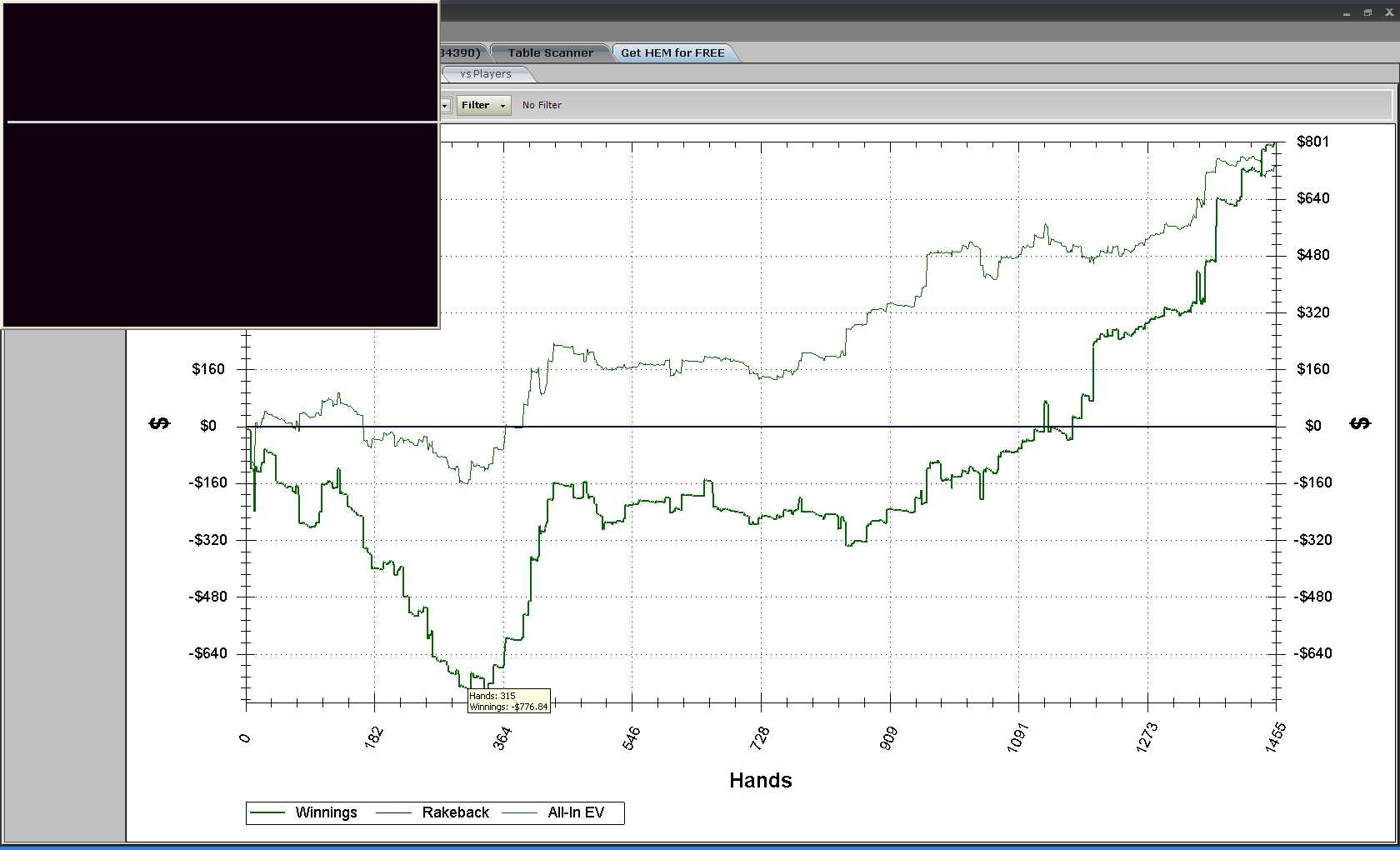This screenshot has width=1400, height=850.
Task: Click the No Filter status label
Action: tap(542, 105)
